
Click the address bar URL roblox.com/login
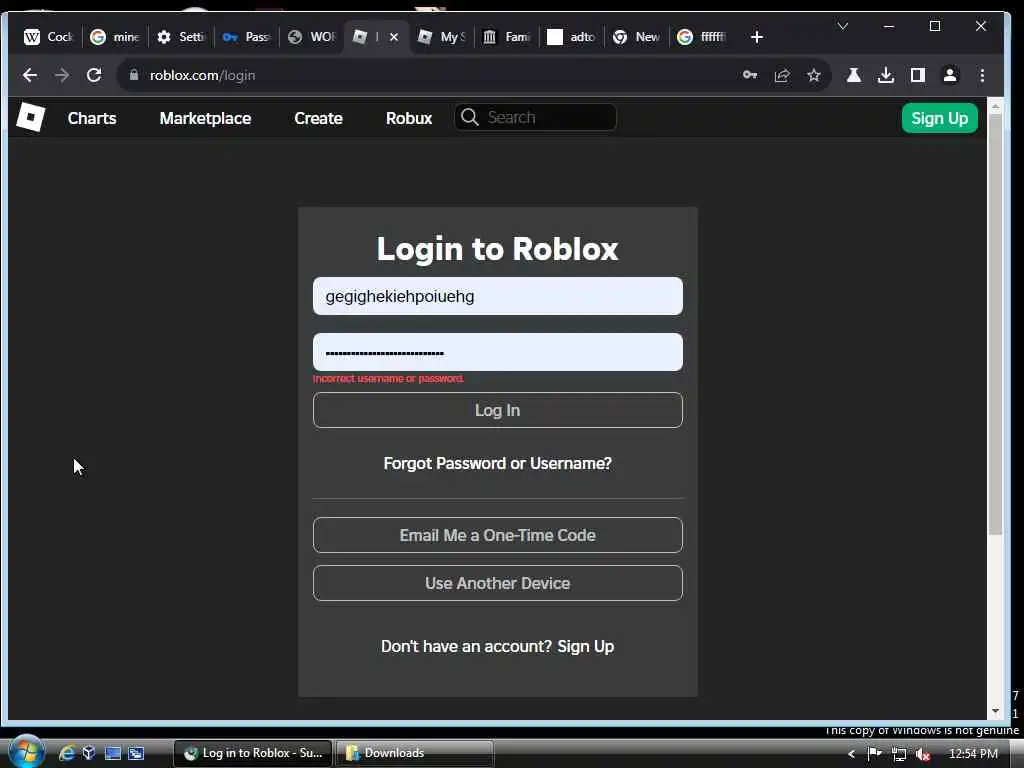tap(202, 75)
